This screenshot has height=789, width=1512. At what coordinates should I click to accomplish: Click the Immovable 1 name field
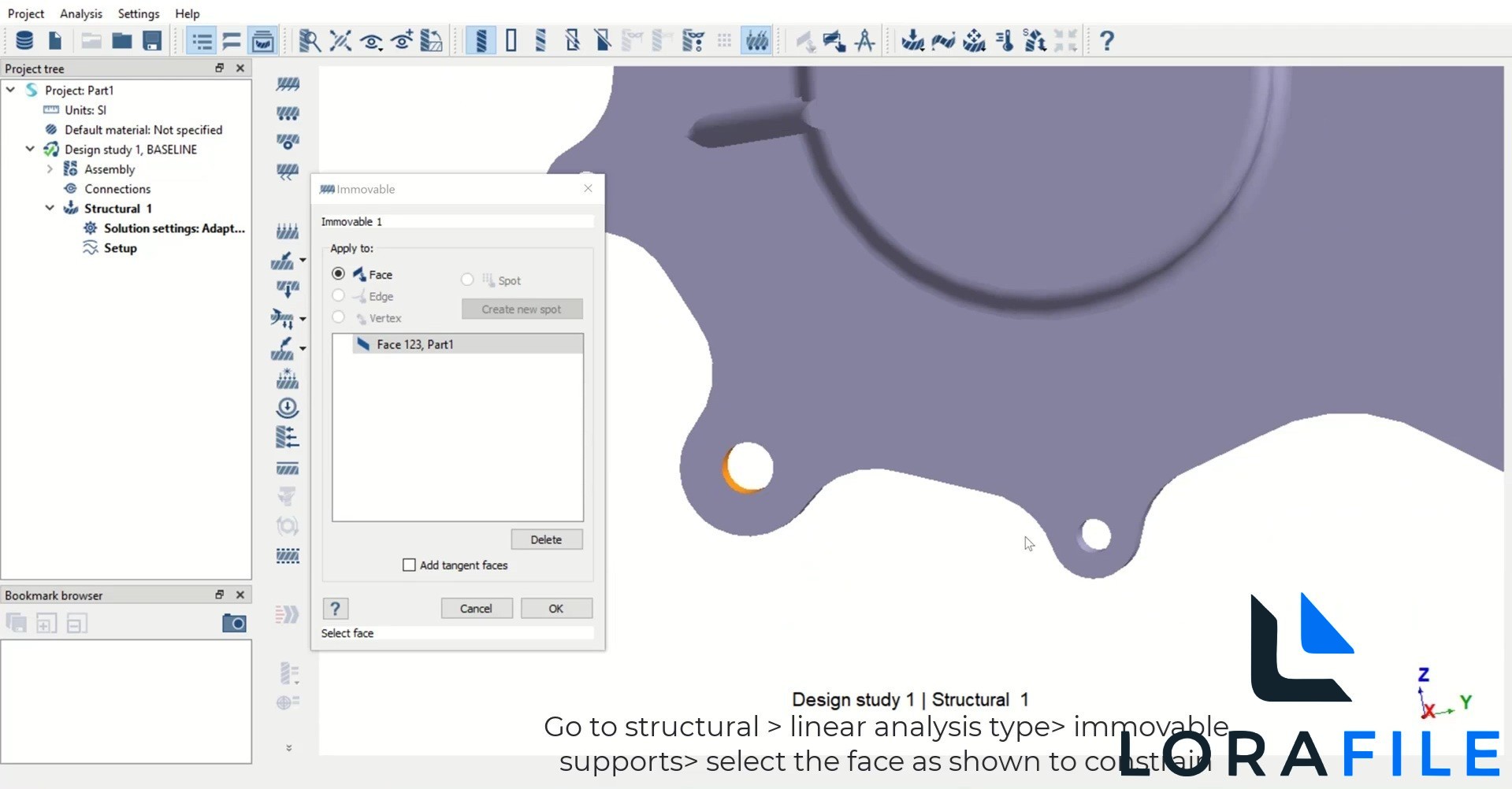[x=457, y=222]
